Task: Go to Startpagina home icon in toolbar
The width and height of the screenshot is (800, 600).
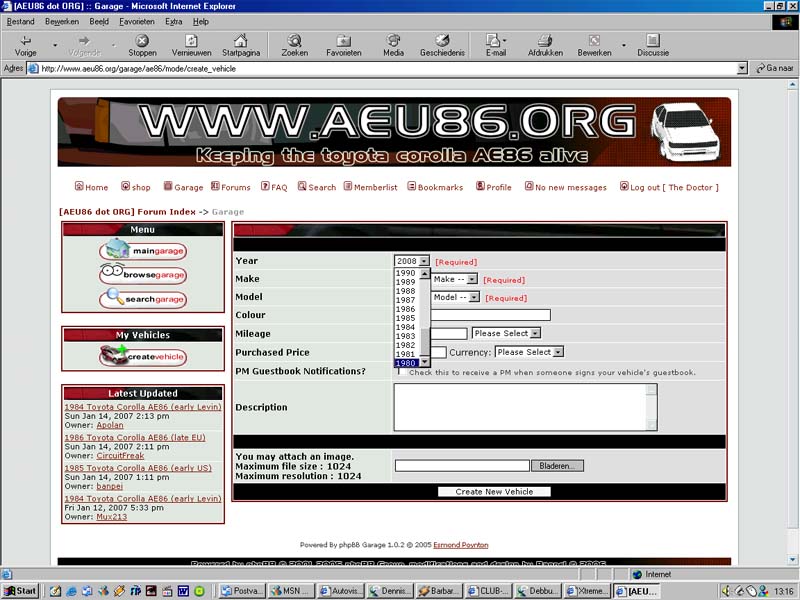Action: pos(240,41)
